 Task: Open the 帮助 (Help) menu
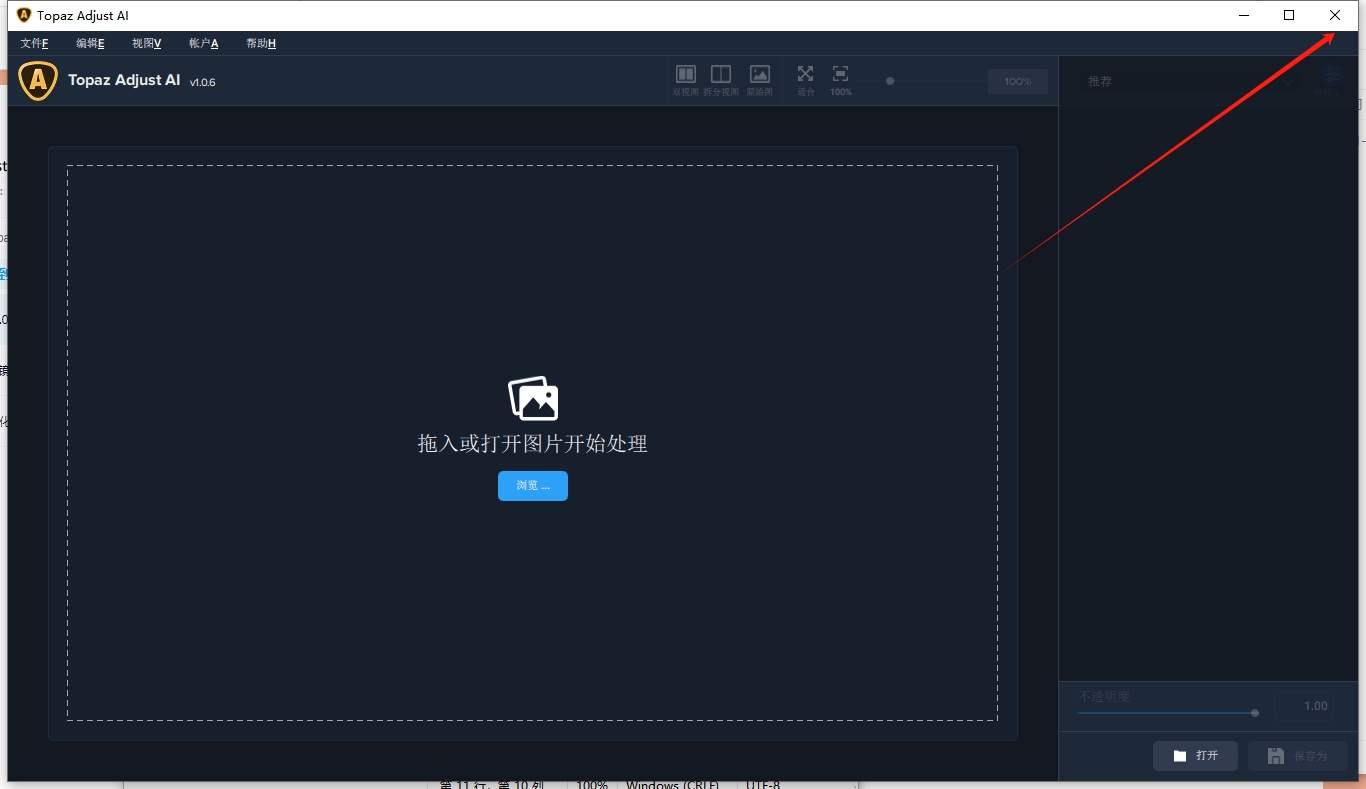(260, 43)
